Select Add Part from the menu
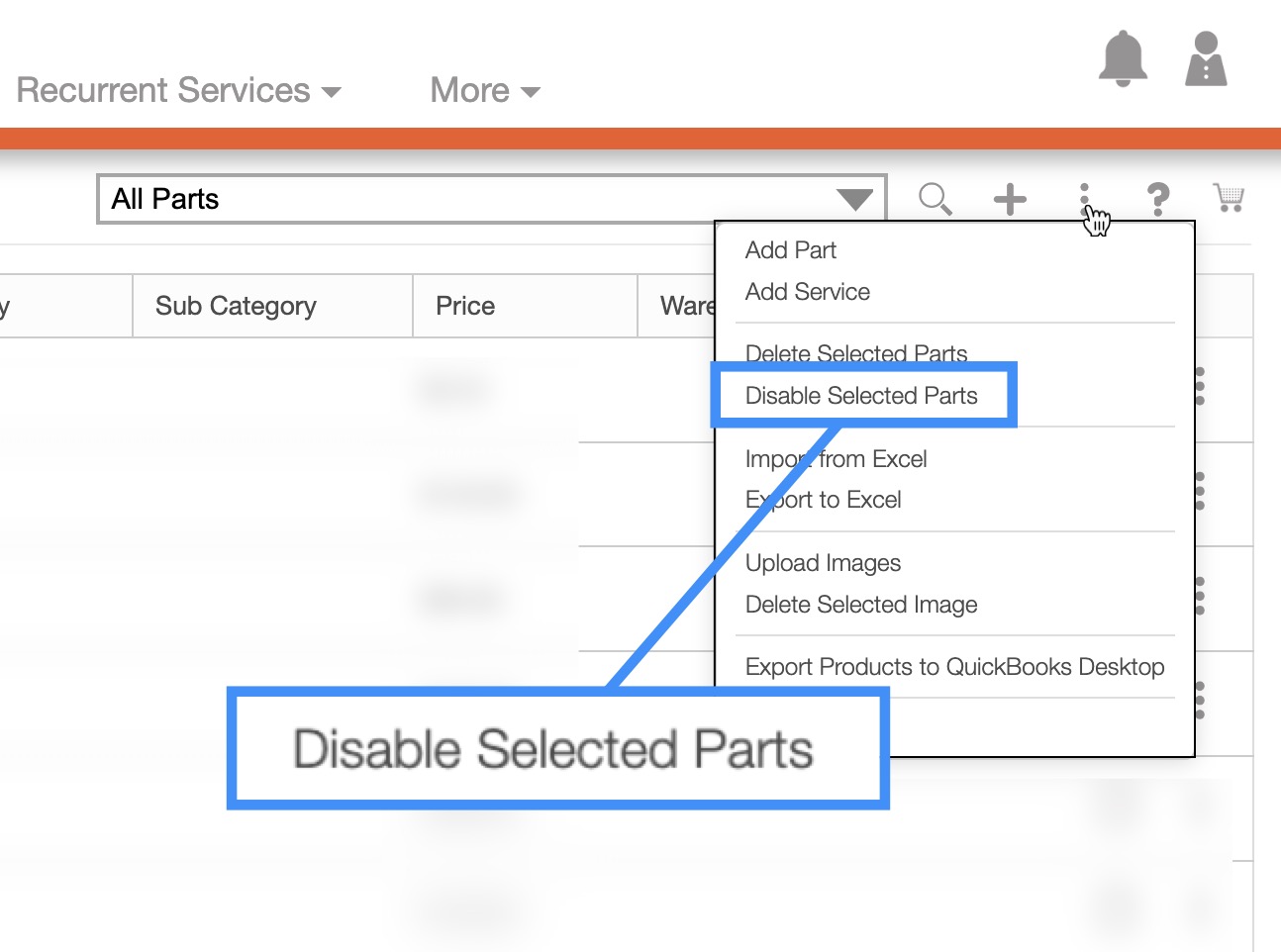This screenshot has height=952, width=1281. (x=790, y=250)
